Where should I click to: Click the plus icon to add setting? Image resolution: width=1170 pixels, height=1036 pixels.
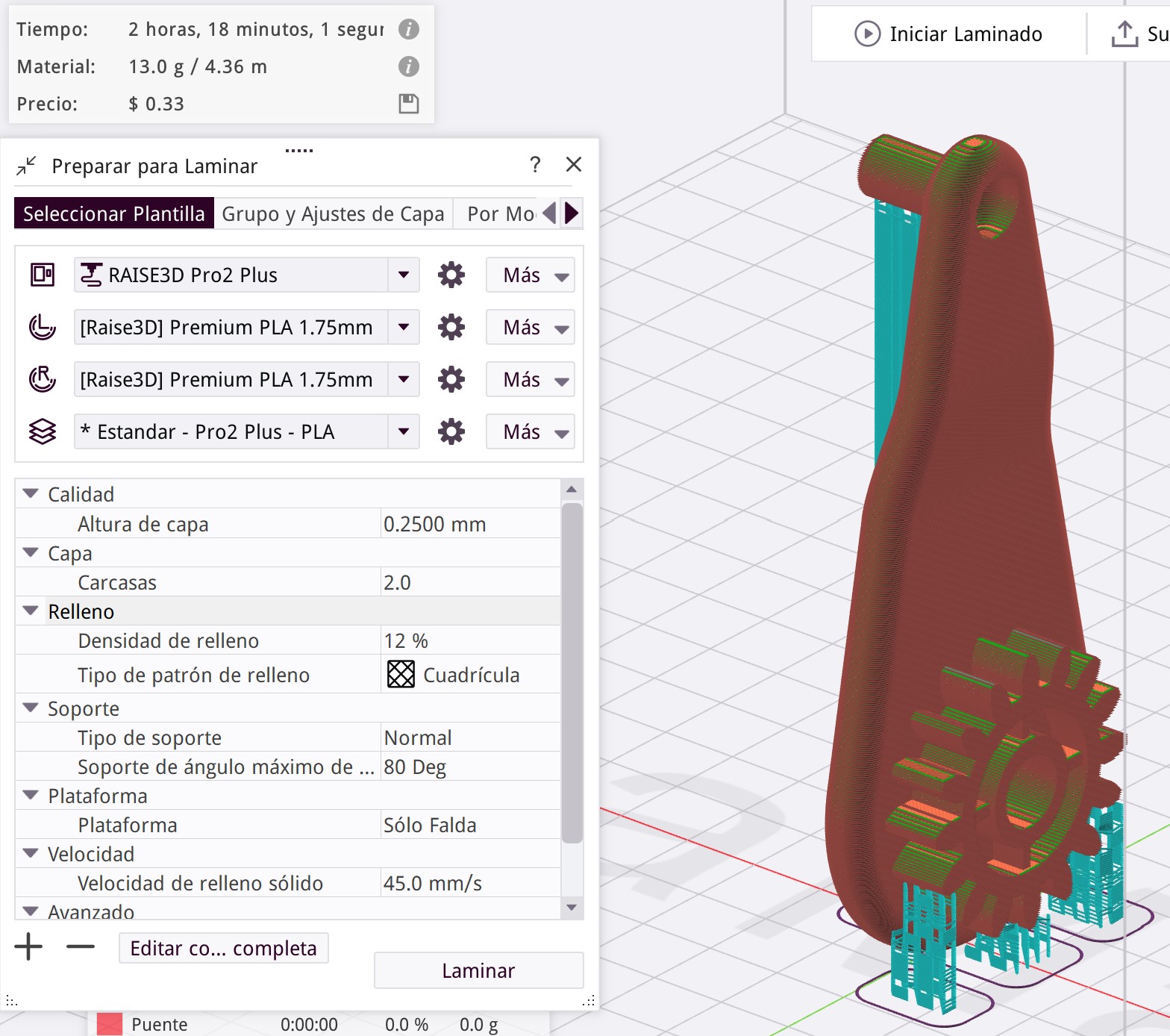29,947
